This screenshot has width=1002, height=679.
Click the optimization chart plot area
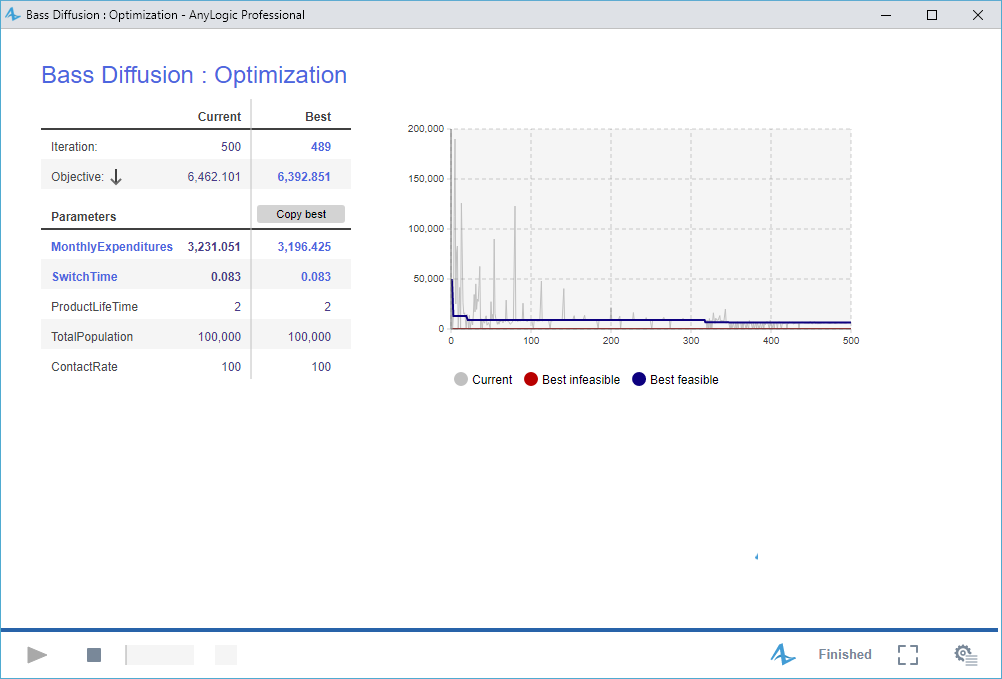(x=650, y=228)
